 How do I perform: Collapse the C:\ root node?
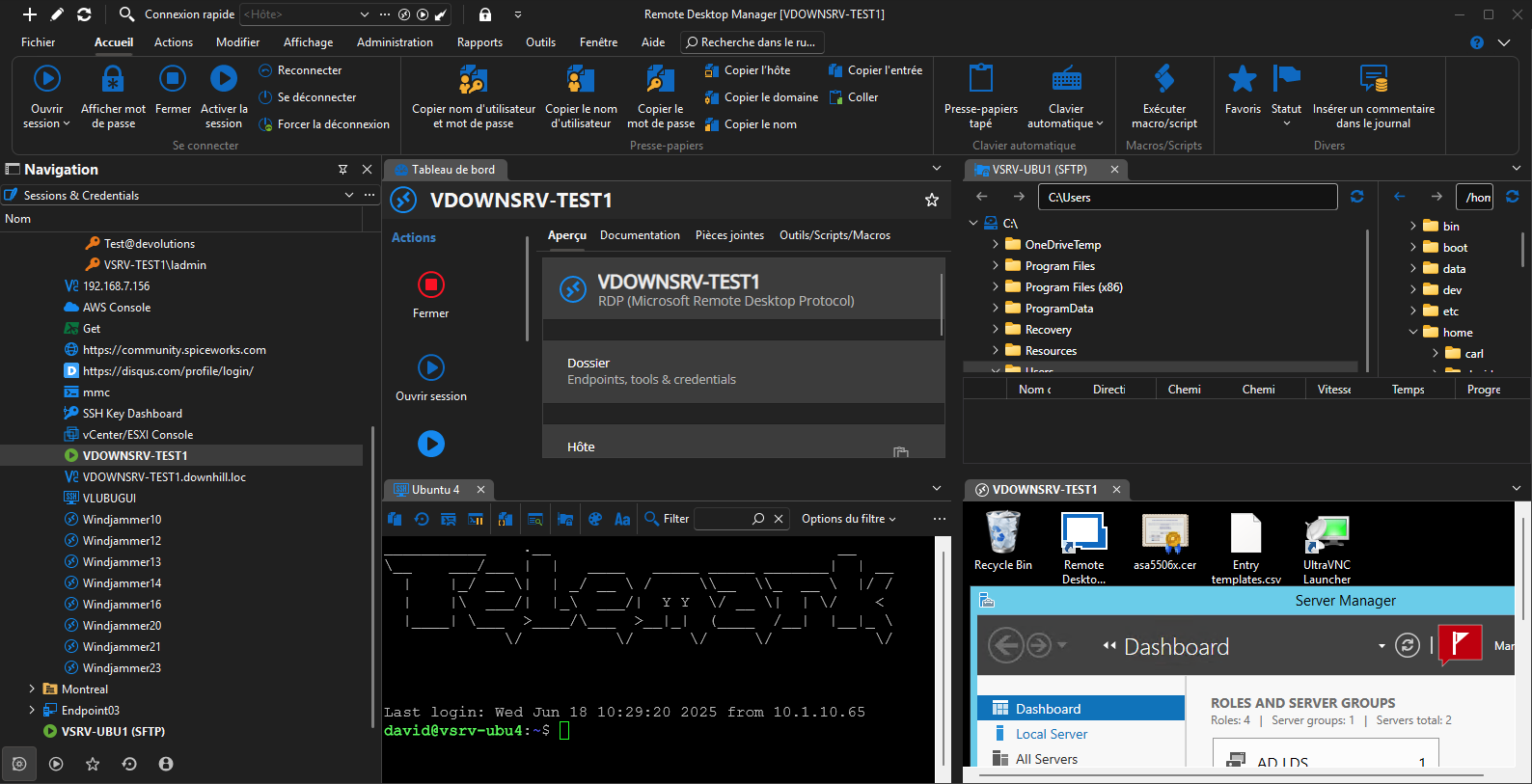click(973, 223)
